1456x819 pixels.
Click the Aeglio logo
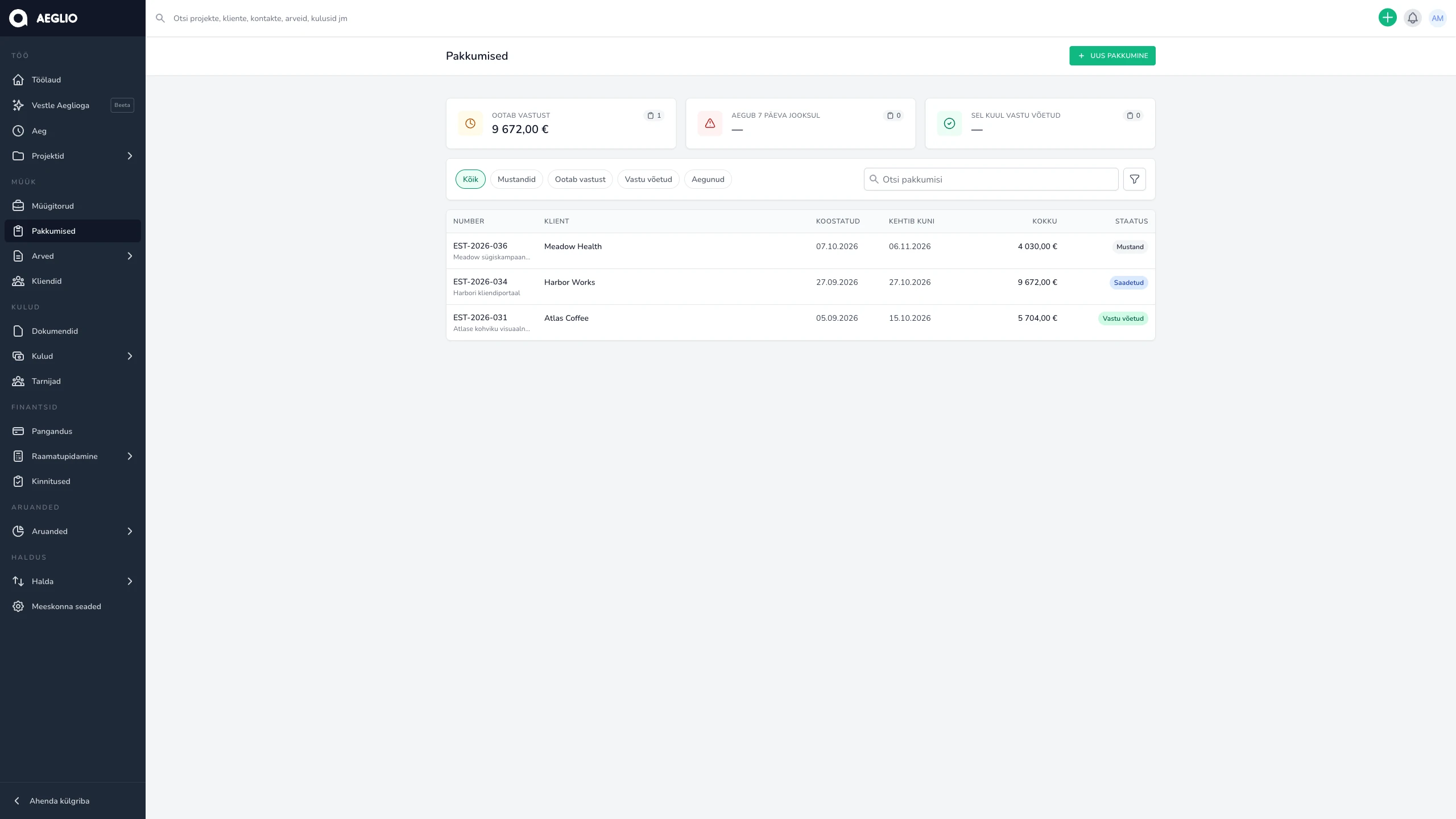pyautogui.click(x=43, y=18)
